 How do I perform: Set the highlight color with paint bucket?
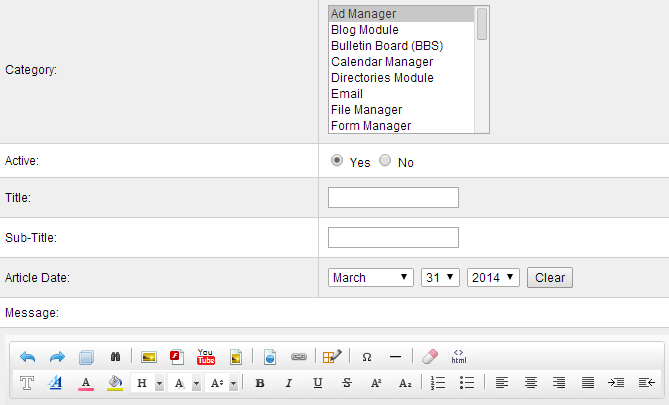tap(115, 383)
